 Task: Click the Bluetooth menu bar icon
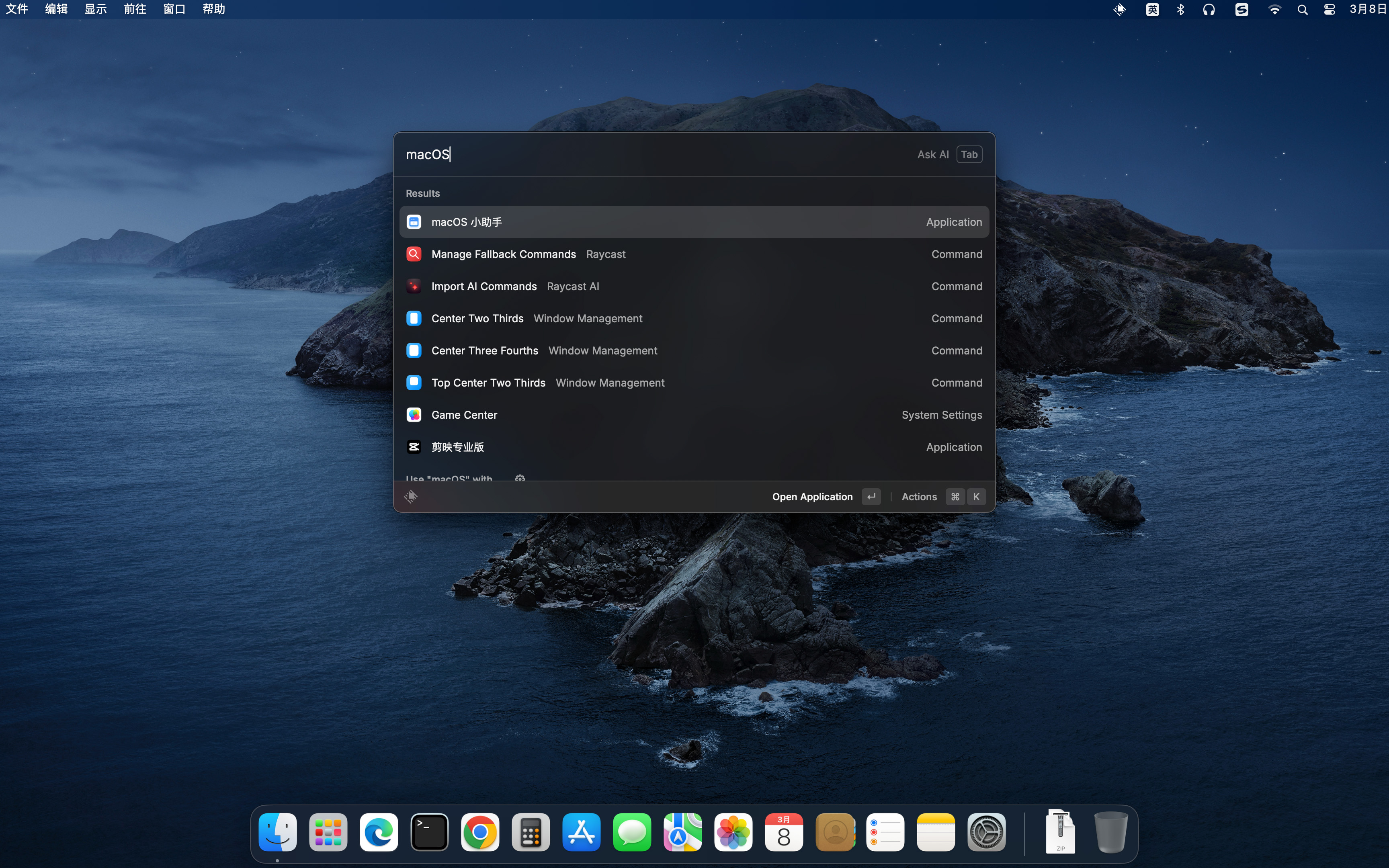click(x=1181, y=10)
